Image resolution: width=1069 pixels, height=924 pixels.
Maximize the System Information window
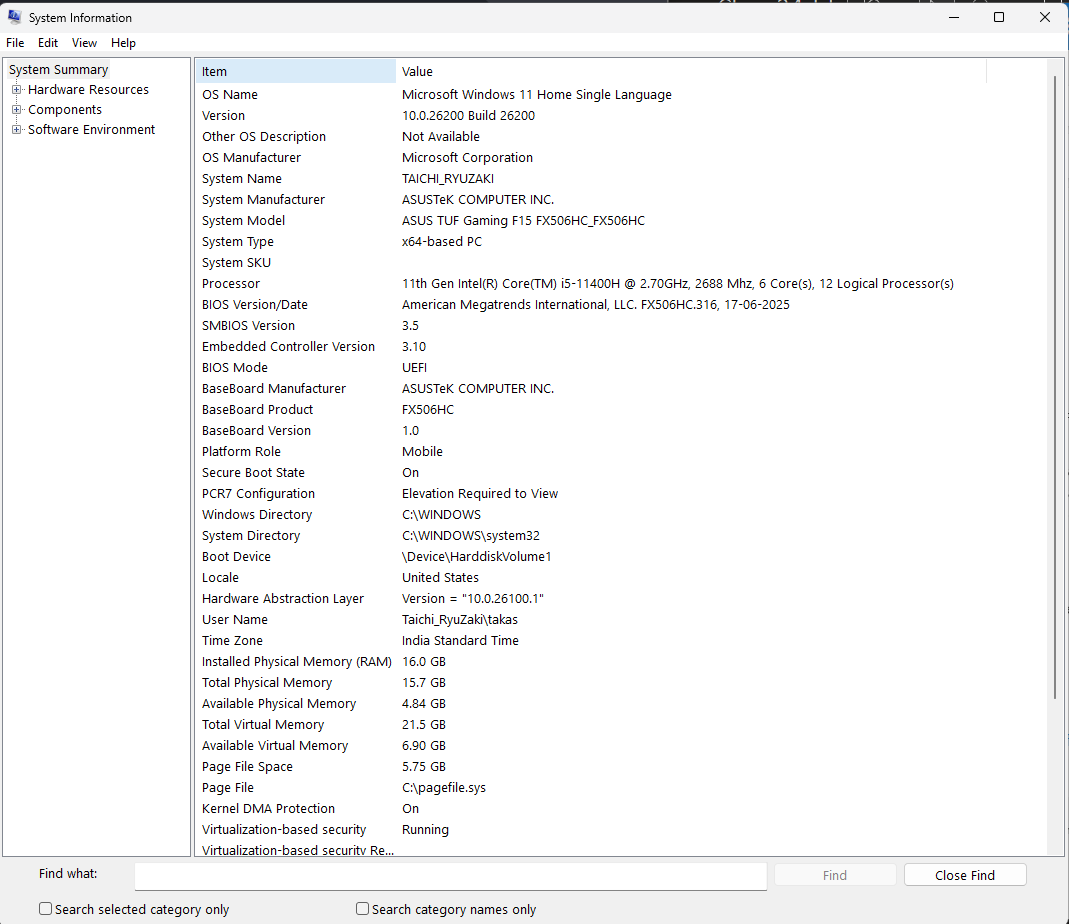click(999, 17)
